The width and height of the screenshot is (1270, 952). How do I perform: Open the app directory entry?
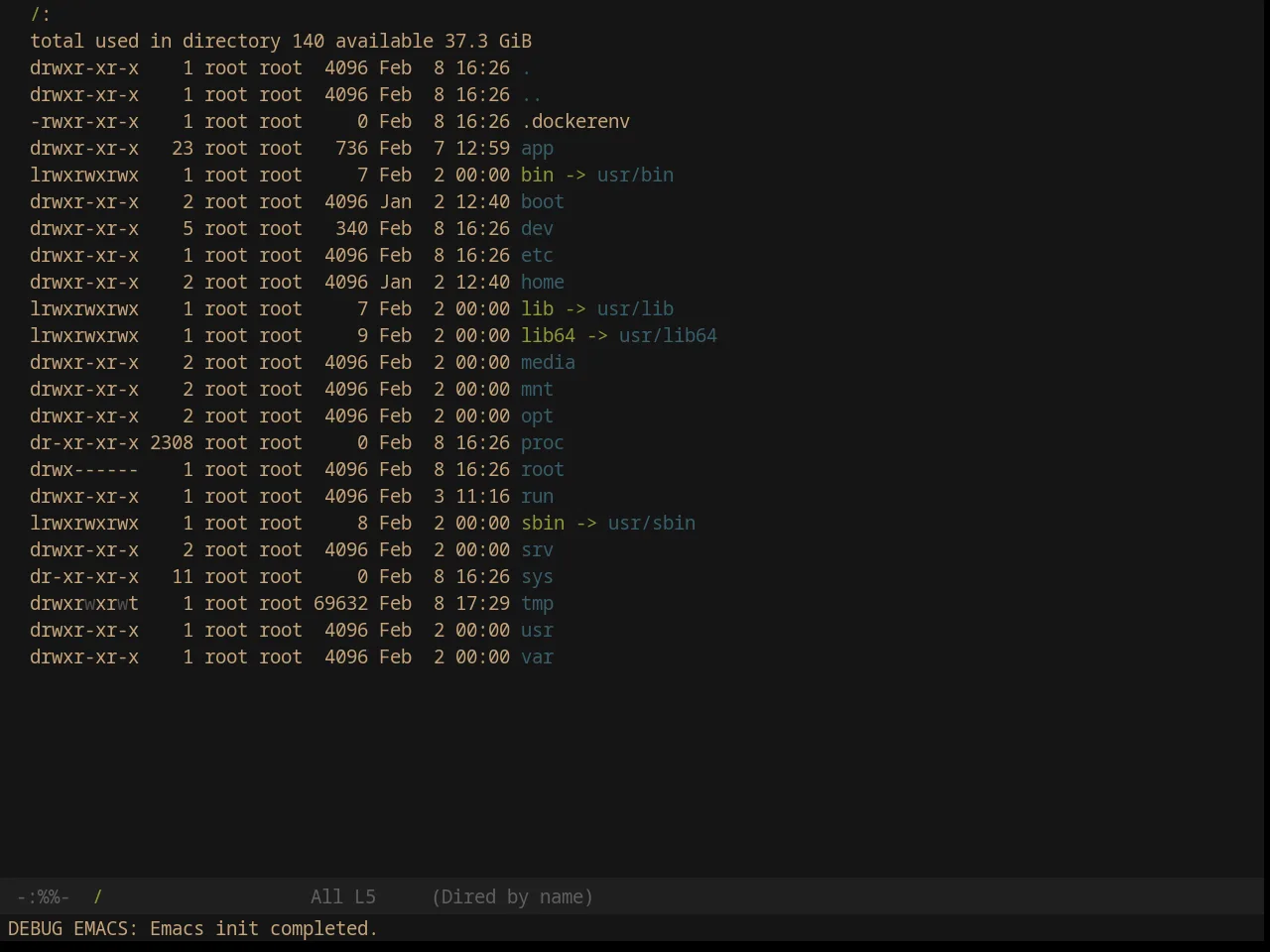(x=537, y=149)
